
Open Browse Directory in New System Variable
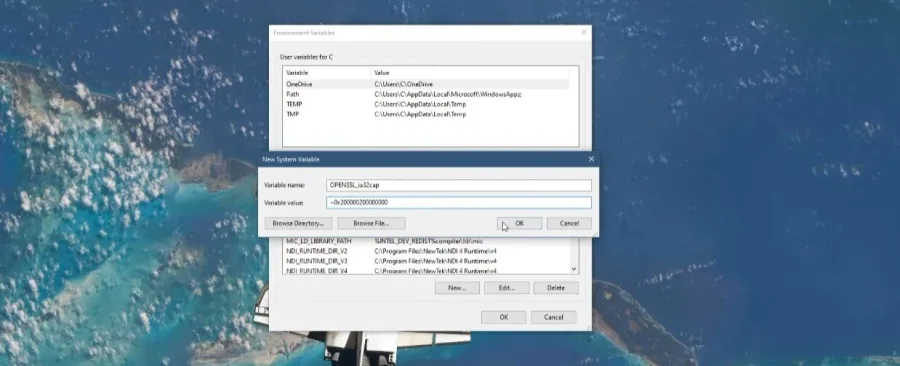[298, 223]
